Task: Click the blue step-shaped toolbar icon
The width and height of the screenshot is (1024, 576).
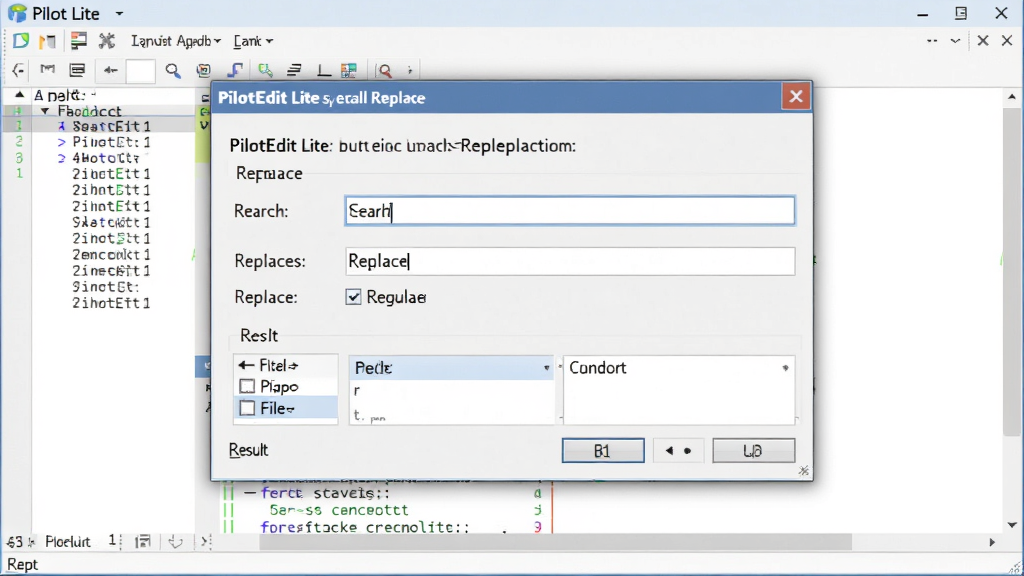Action: click(234, 70)
